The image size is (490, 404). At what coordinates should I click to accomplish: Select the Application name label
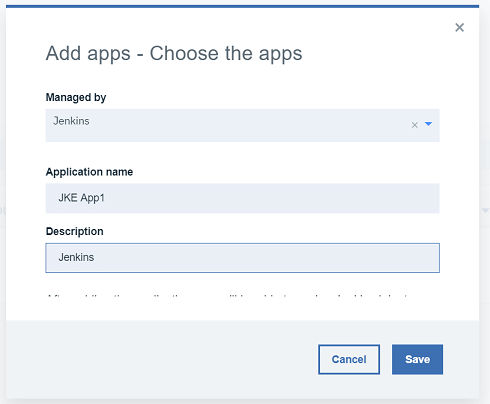coord(89,172)
